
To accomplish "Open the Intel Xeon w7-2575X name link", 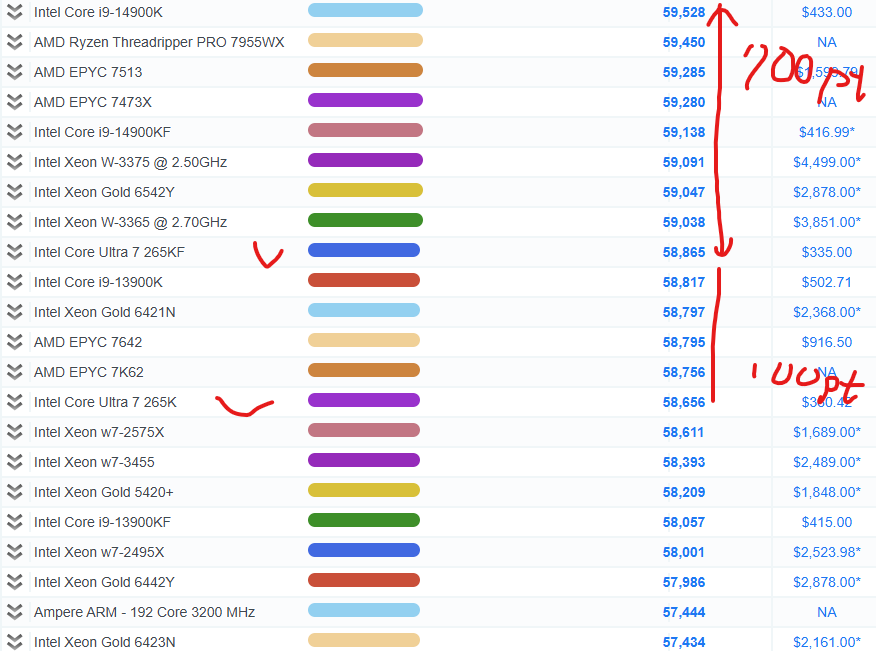I will tap(99, 432).
